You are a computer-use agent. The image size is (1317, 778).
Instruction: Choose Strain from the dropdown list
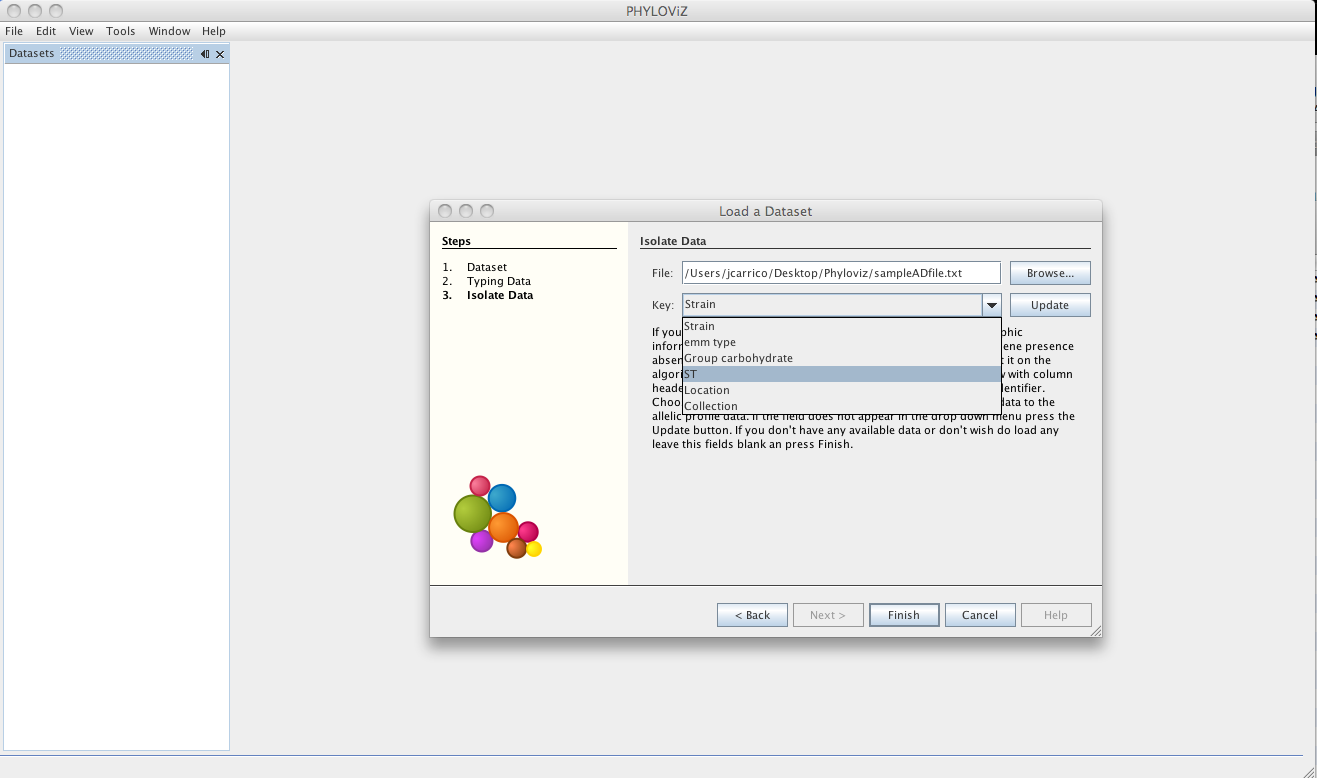tap(841, 326)
